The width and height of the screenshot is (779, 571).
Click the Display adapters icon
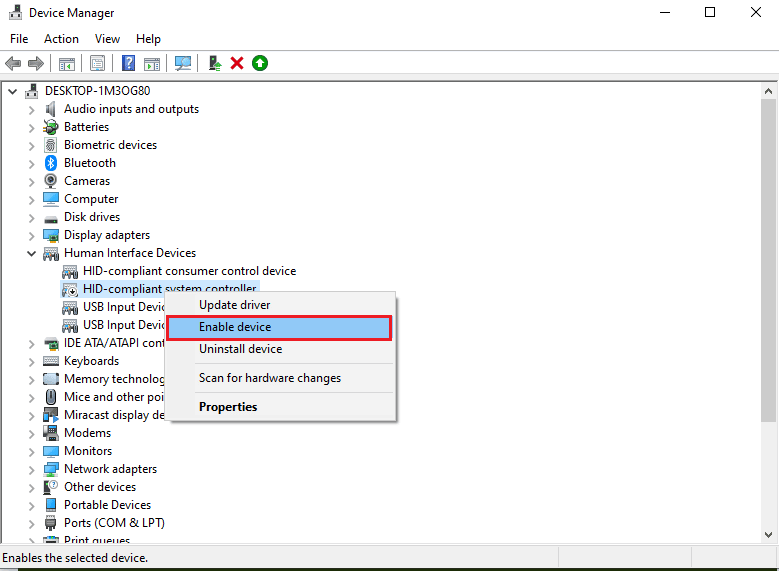tap(51, 235)
